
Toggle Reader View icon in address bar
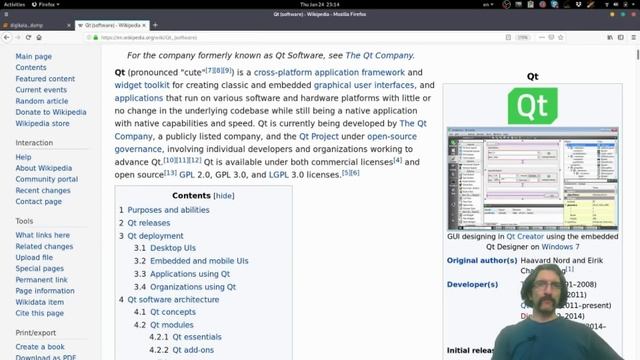click(x=508, y=37)
